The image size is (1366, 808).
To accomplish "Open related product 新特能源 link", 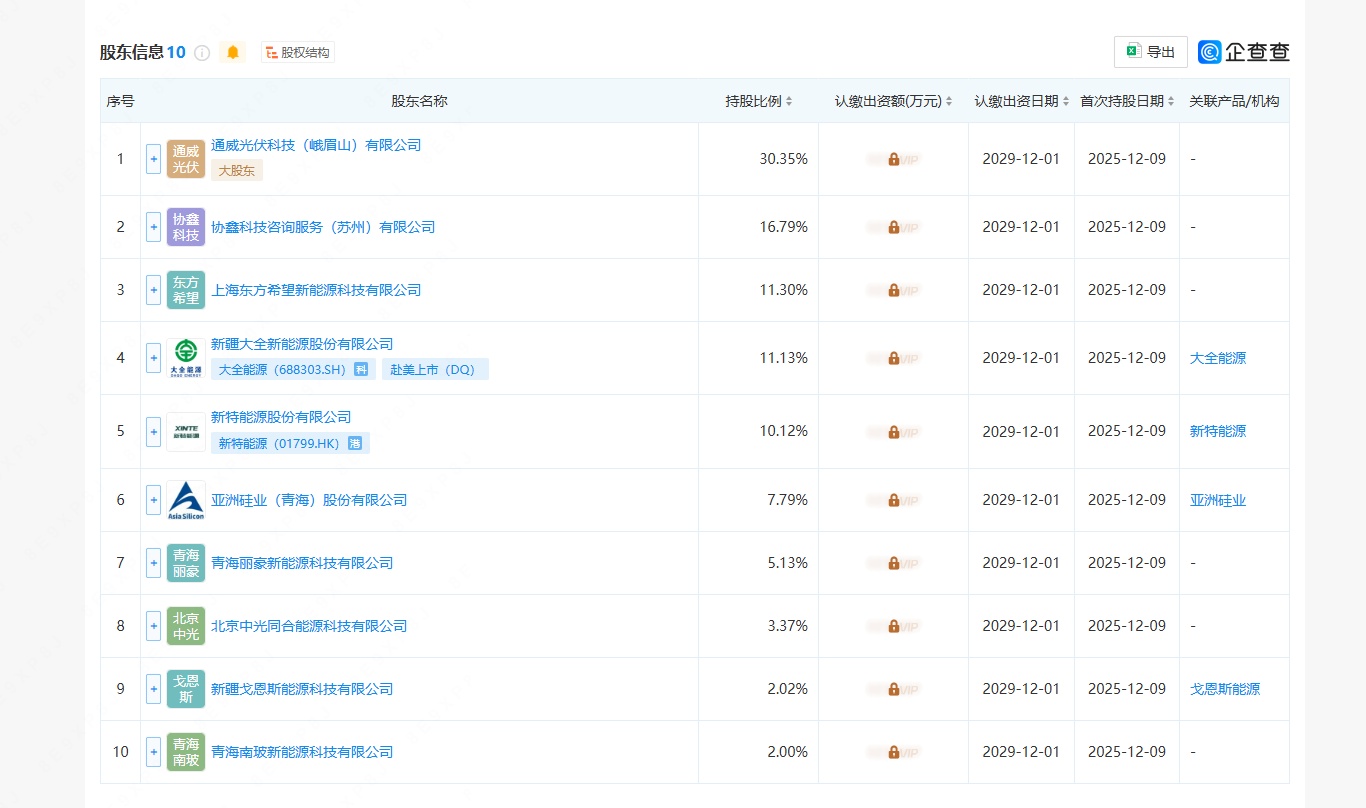I will tap(1218, 431).
